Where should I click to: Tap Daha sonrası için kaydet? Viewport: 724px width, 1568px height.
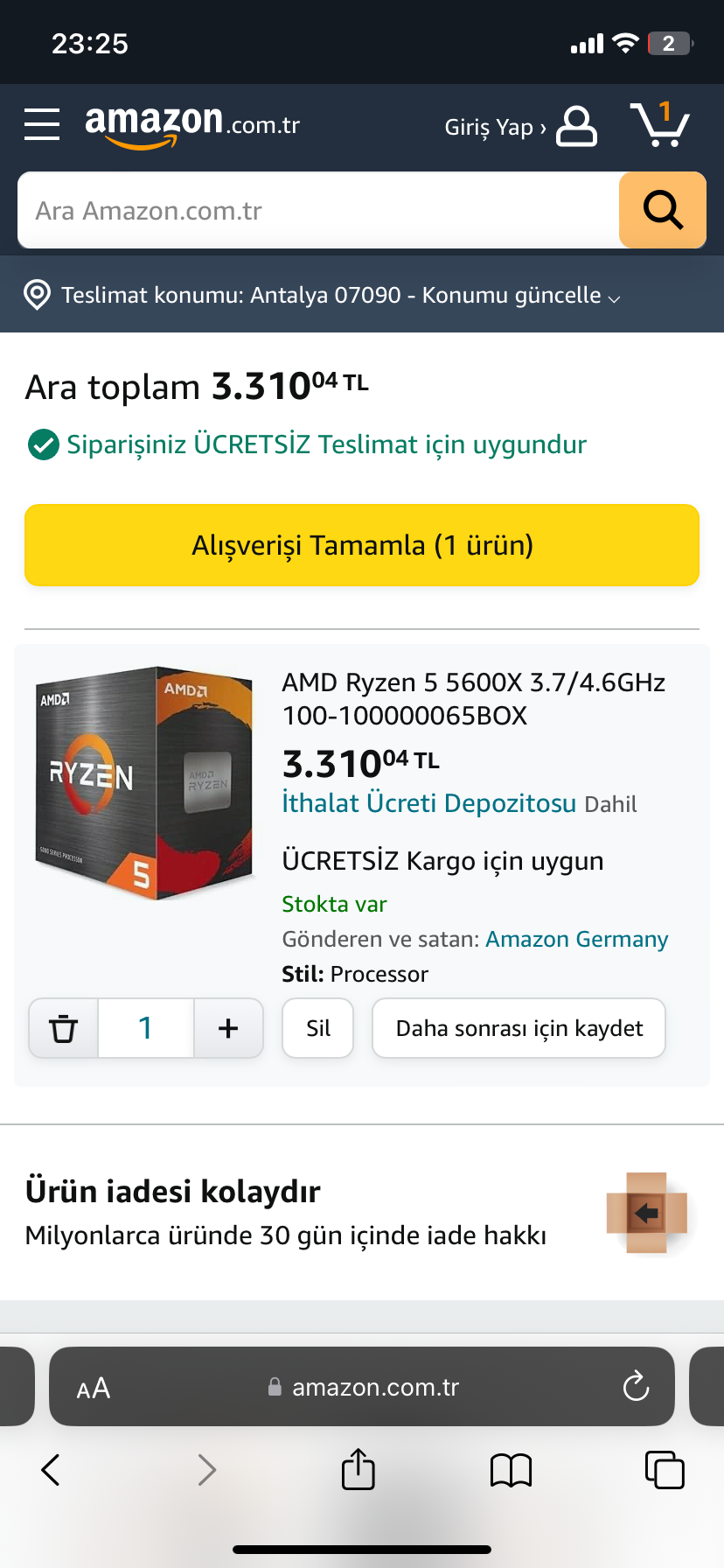click(519, 1028)
